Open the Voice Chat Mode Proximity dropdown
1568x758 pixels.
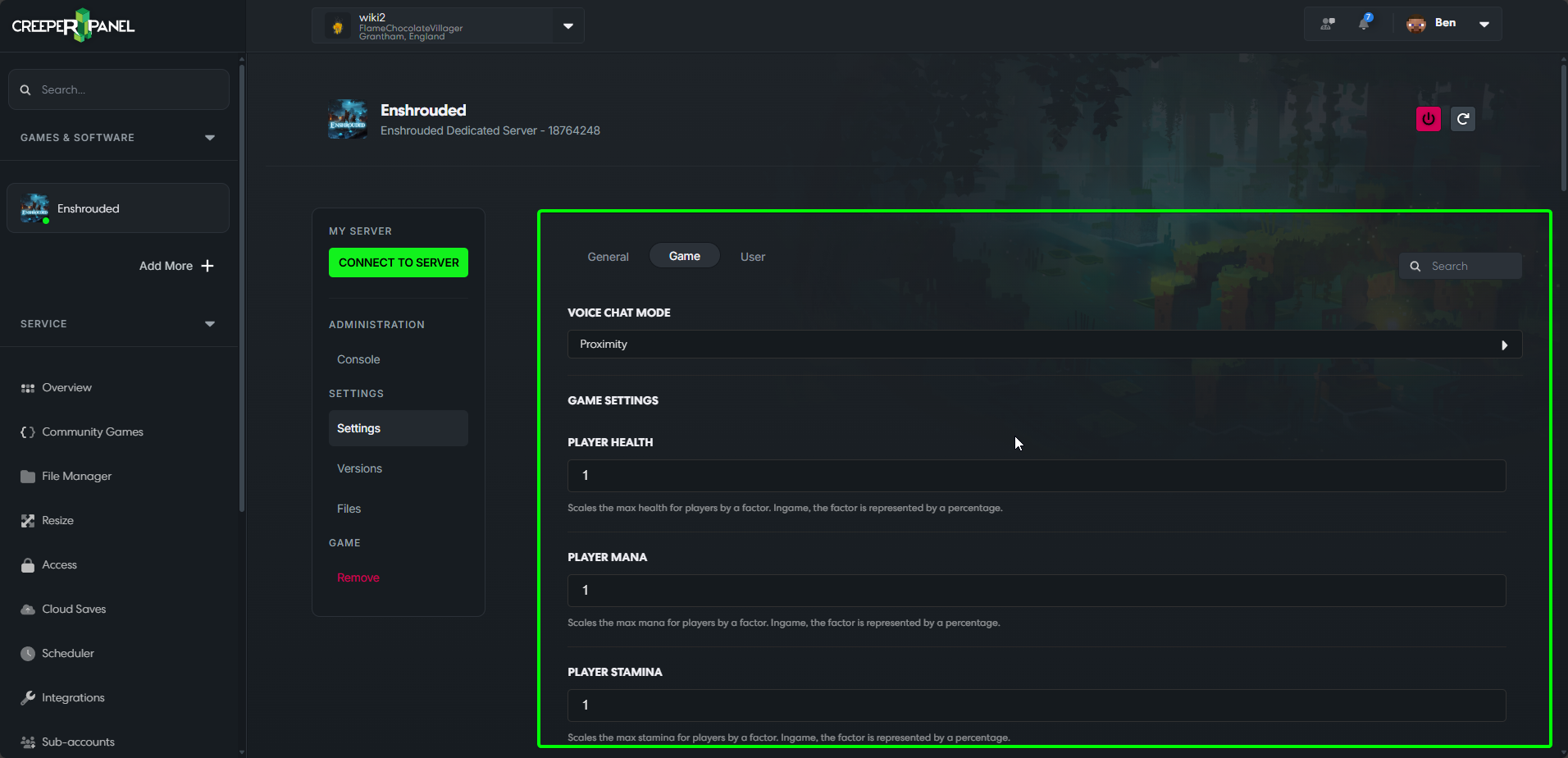point(1045,345)
